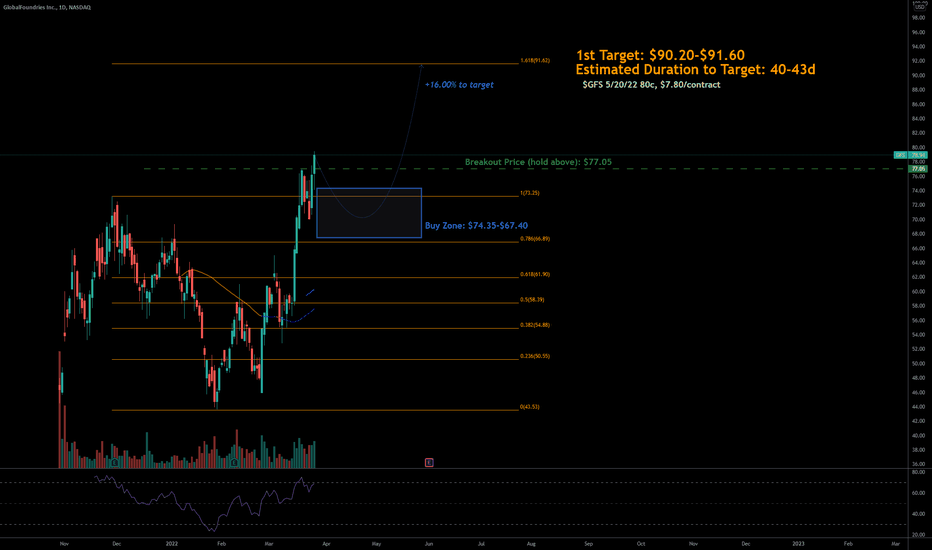Click the red upcoming earnings E marker
The image size is (932, 550).
tap(429, 462)
